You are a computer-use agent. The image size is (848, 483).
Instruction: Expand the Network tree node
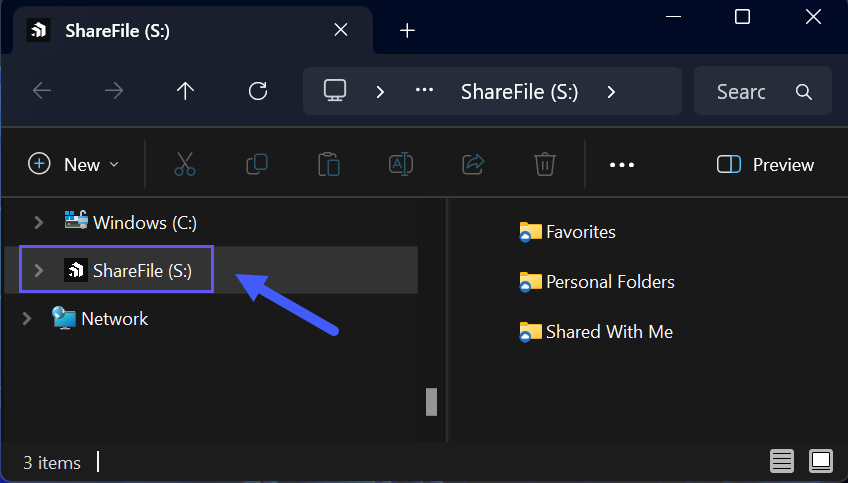click(26, 319)
